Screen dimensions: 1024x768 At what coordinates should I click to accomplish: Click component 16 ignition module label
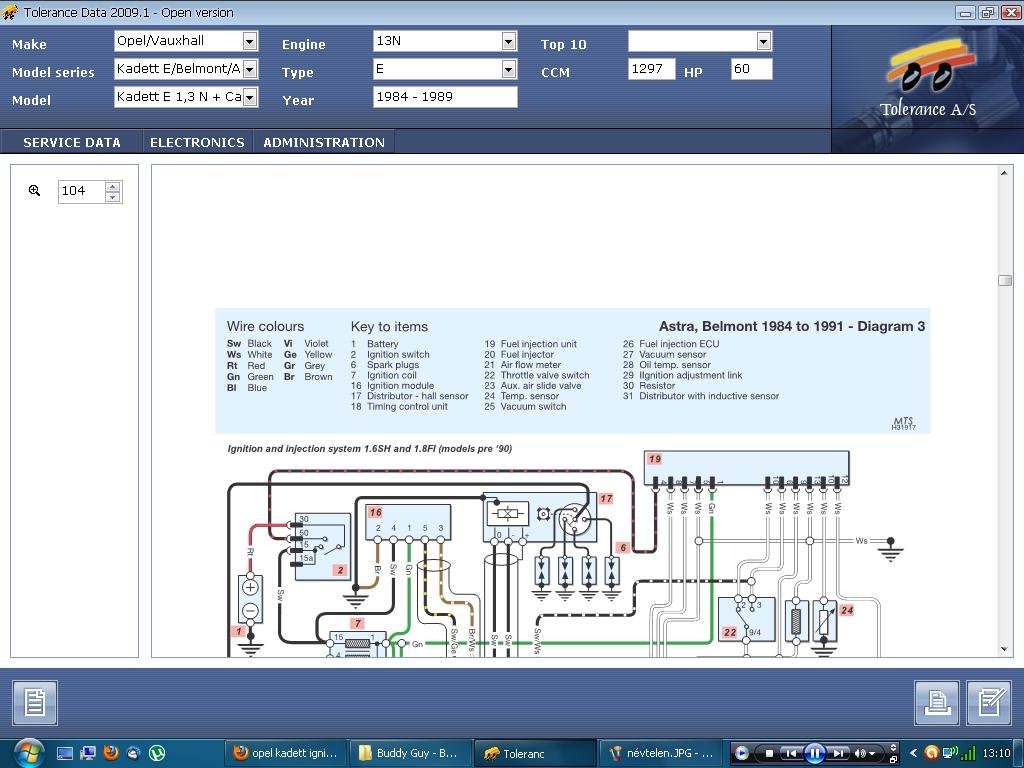coord(375,512)
